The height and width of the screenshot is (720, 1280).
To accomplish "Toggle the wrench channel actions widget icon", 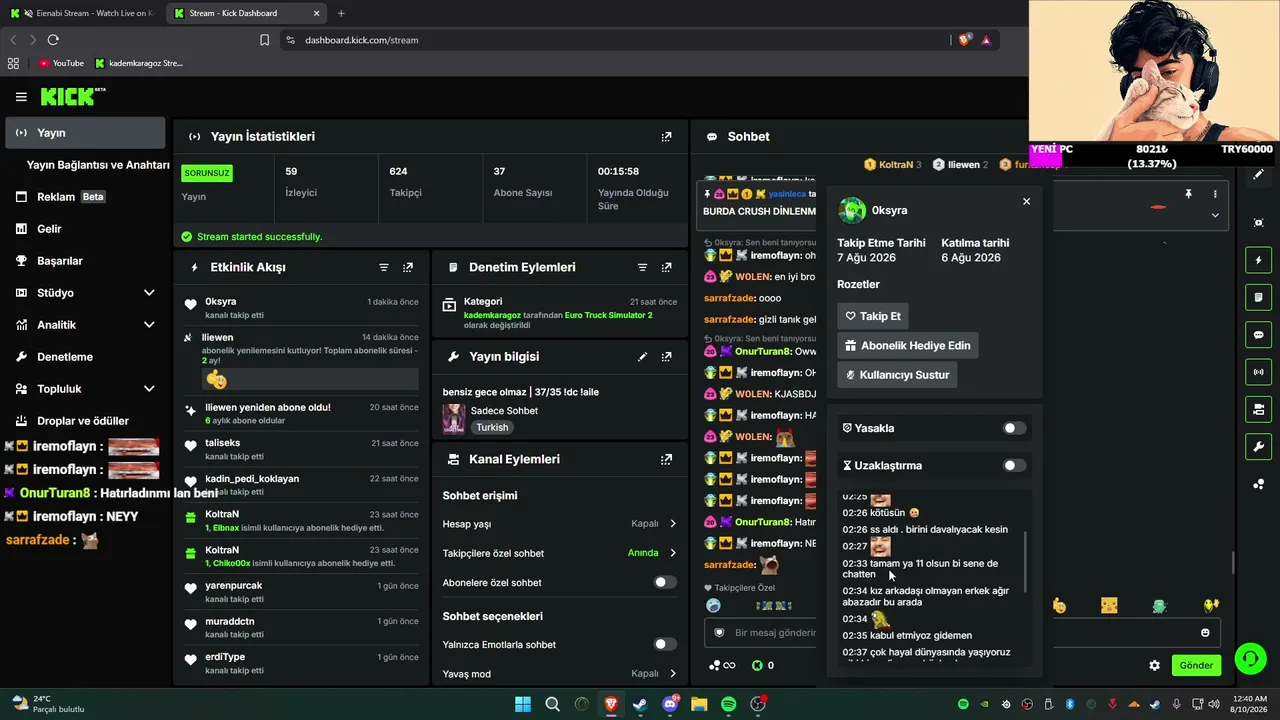I will [x=1259, y=446].
